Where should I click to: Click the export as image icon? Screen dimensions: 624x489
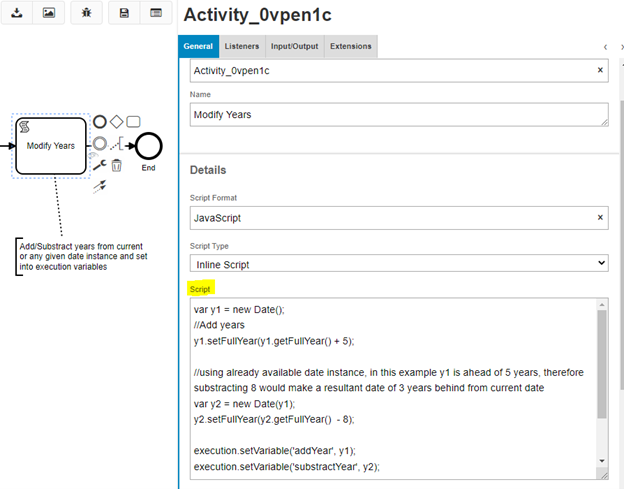click(48, 13)
